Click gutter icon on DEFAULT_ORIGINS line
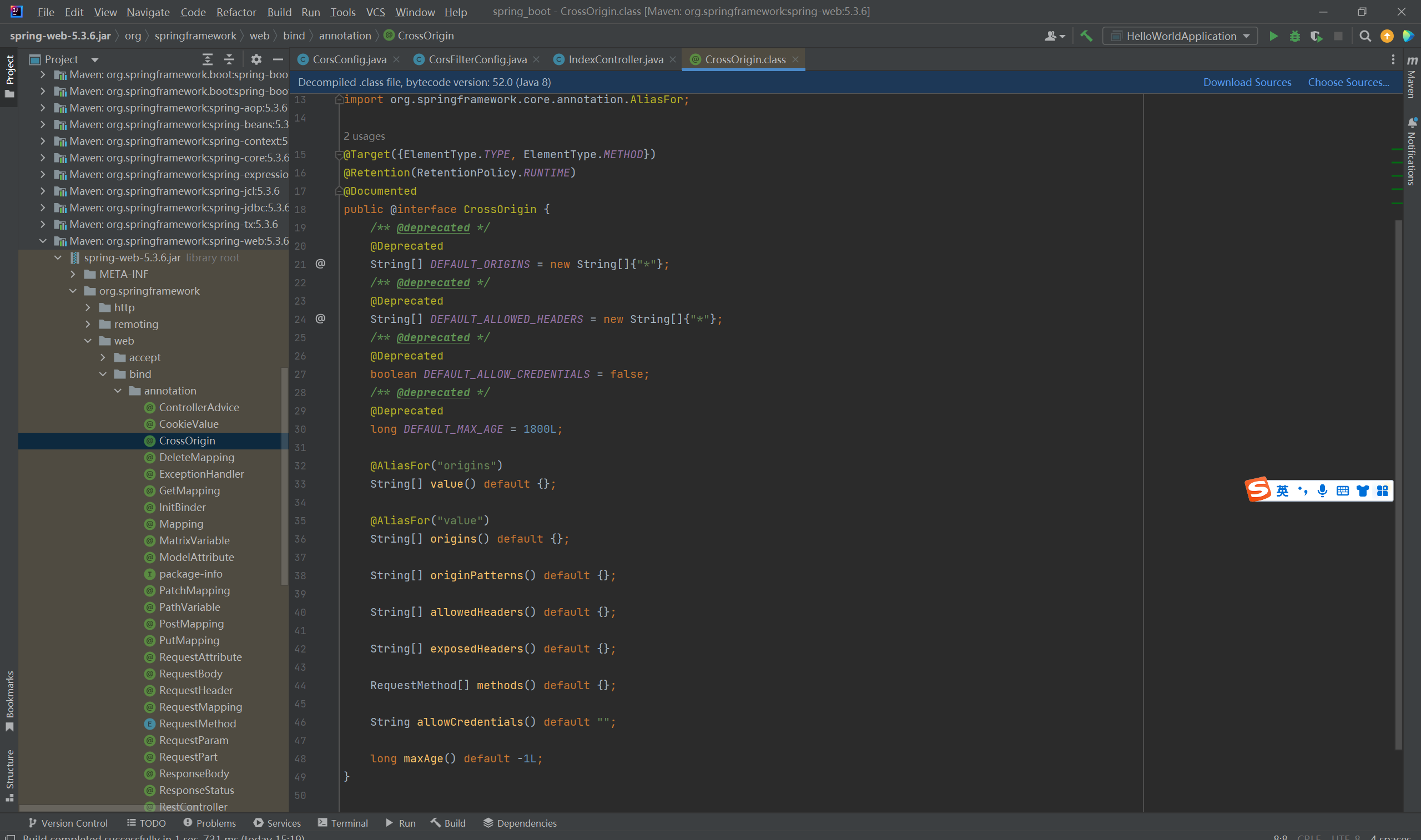The height and width of the screenshot is (840, 1421). click(320, 264)
